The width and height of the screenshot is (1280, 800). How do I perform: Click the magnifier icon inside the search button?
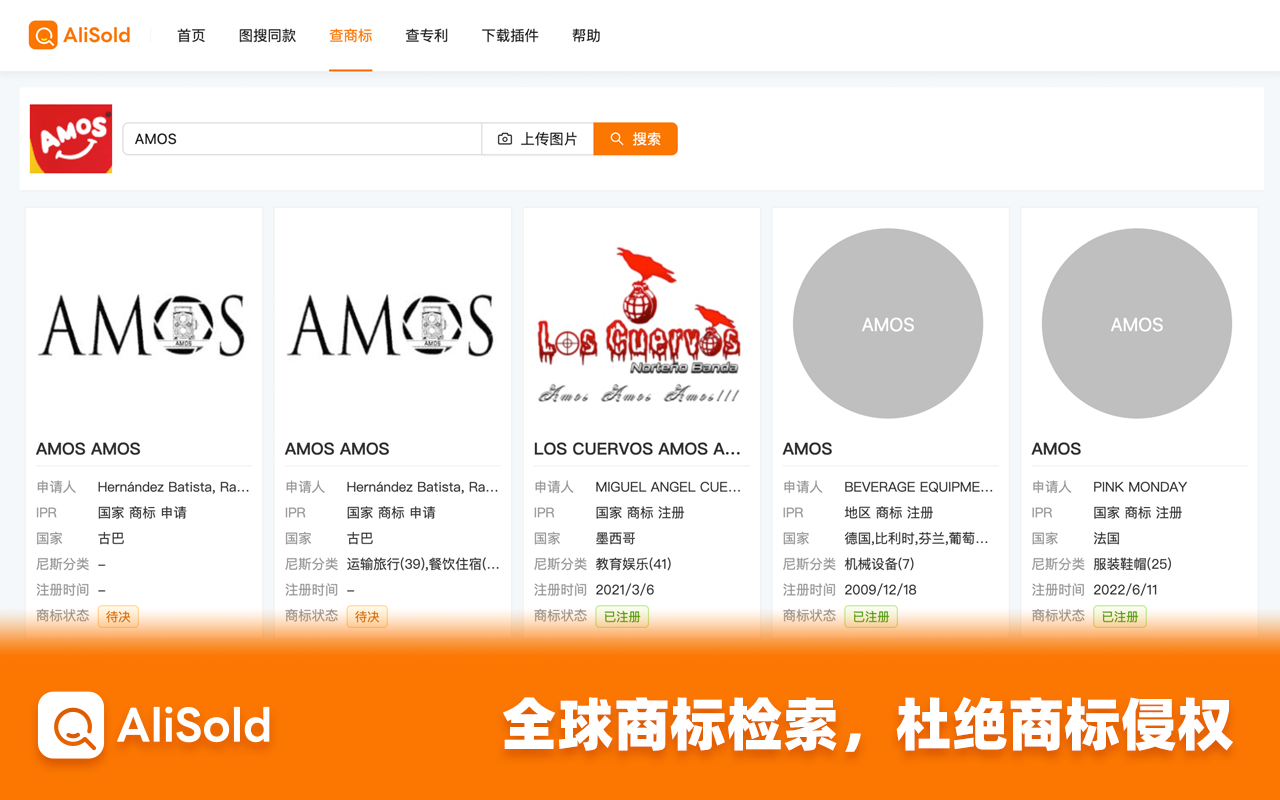coord(617,139)
